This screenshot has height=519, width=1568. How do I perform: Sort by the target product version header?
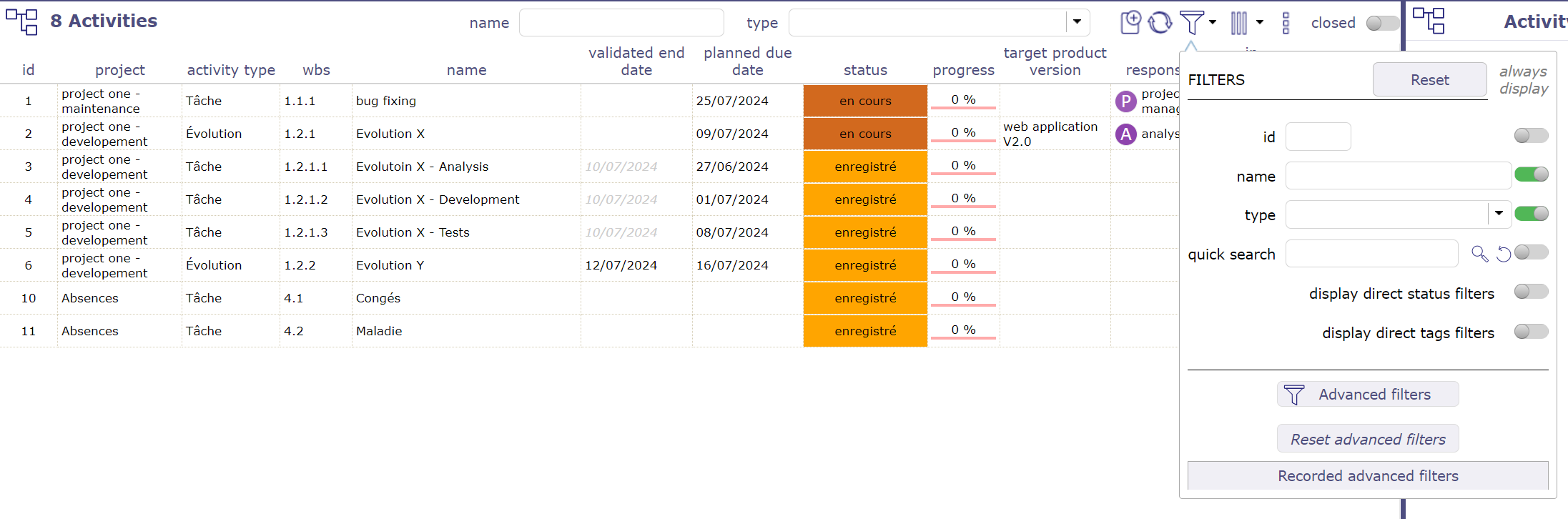pyautogui.click(x=1055, y=61)
